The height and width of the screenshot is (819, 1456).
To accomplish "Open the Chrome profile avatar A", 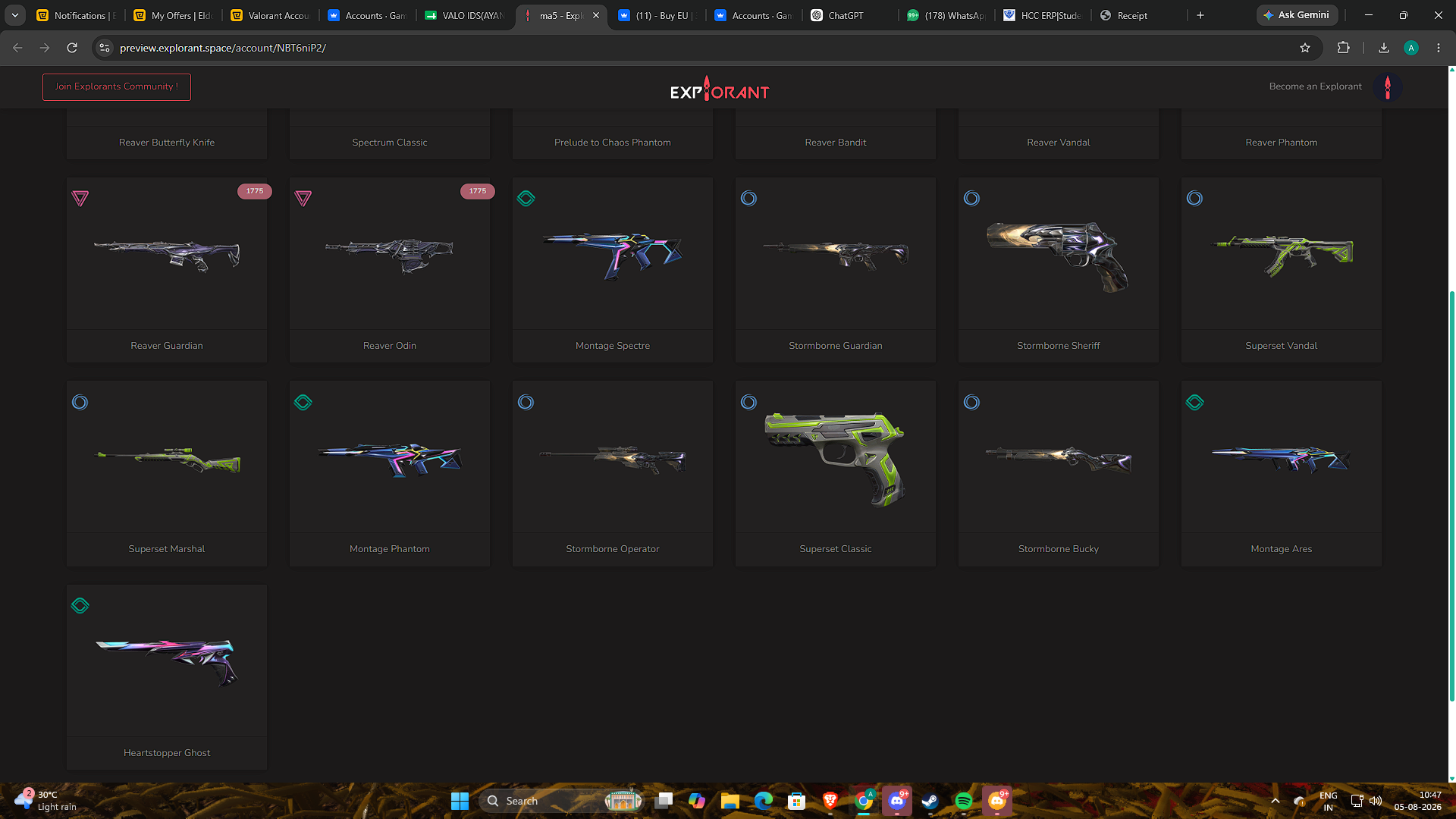I will pos(1411,48).
